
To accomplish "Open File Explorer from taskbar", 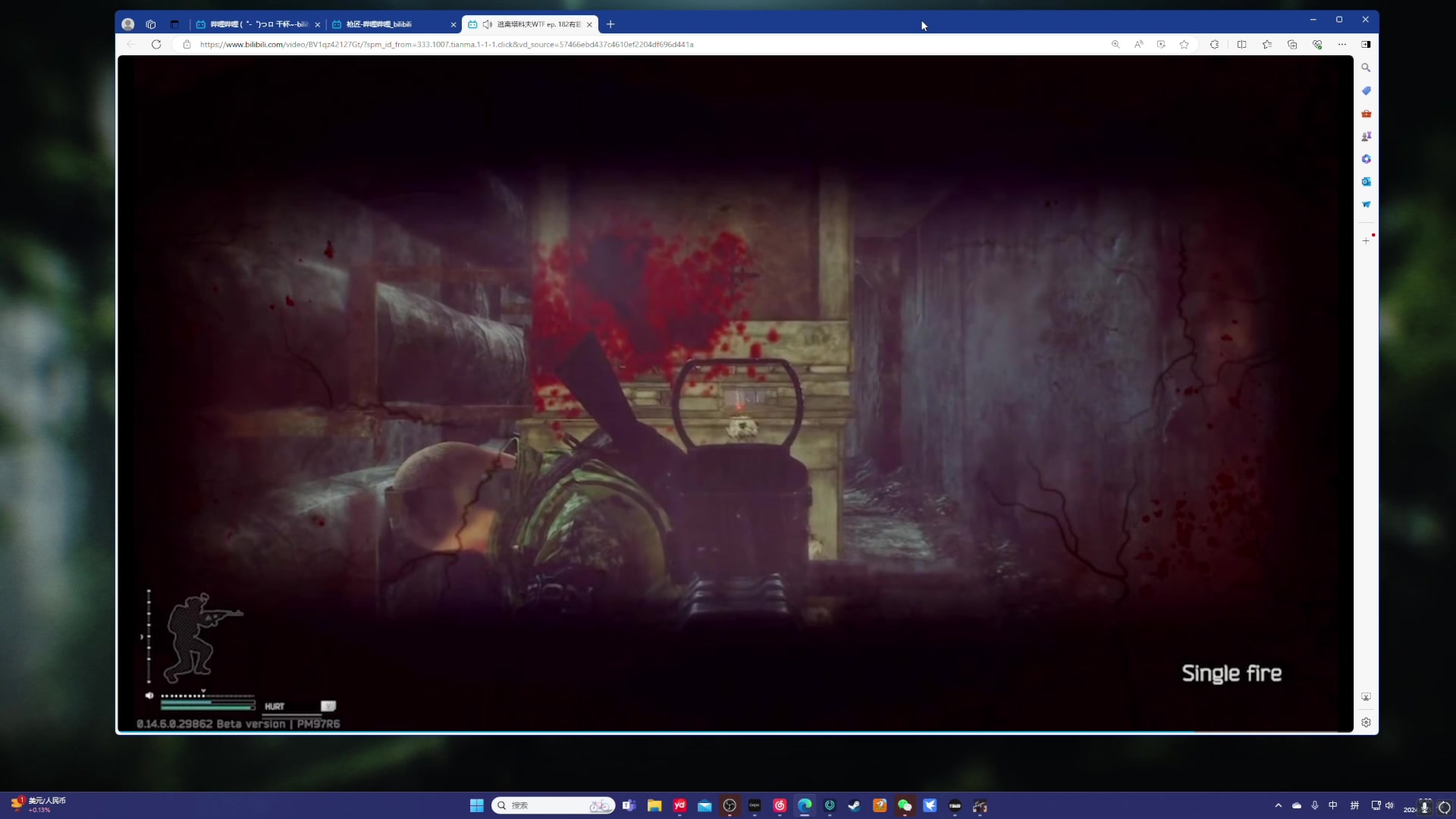I will point(654,805).
